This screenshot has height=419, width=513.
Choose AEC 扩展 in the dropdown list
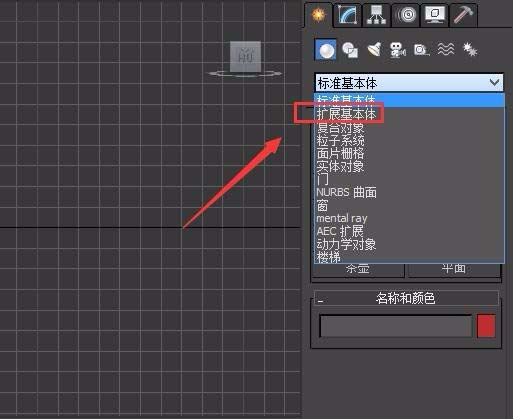(x=409, y=231)
